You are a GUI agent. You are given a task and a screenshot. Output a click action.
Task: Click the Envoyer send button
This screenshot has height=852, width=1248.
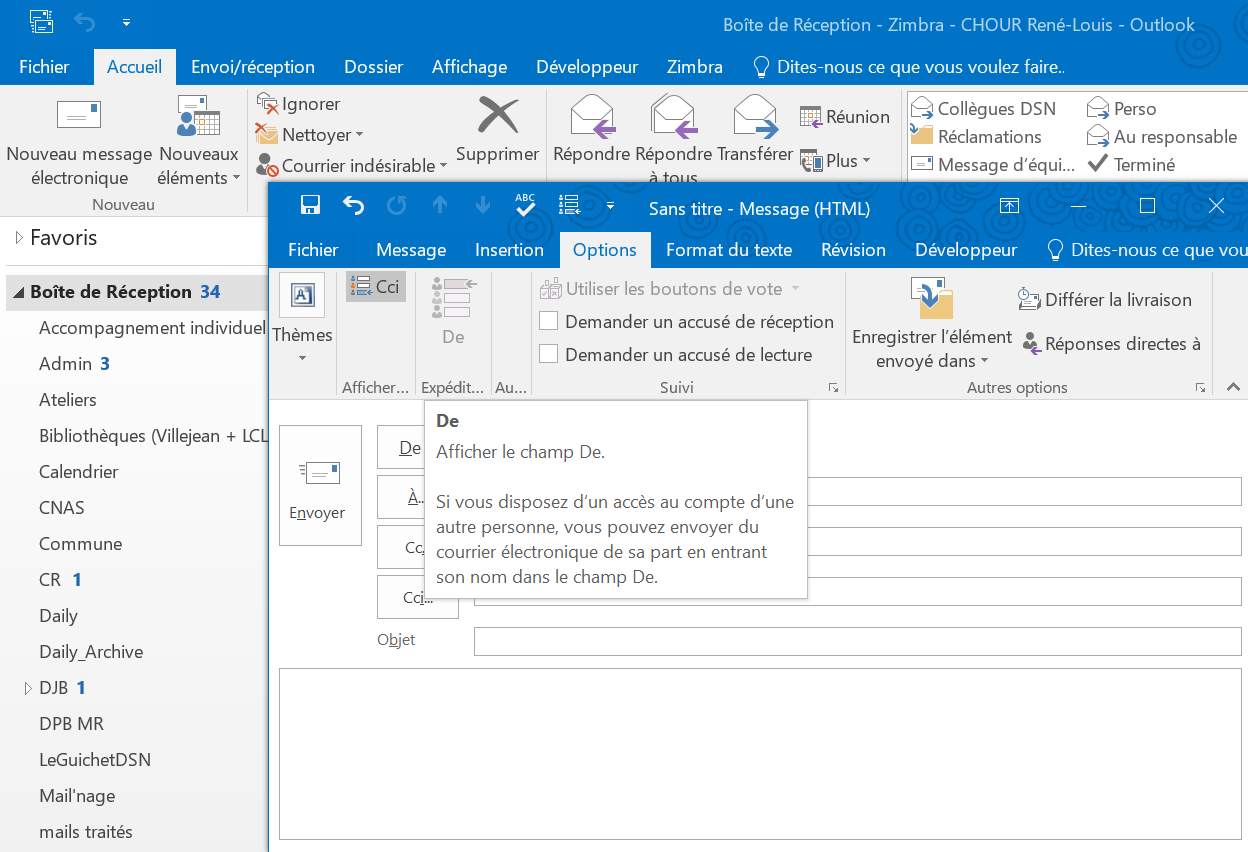(x=319, y=485)
